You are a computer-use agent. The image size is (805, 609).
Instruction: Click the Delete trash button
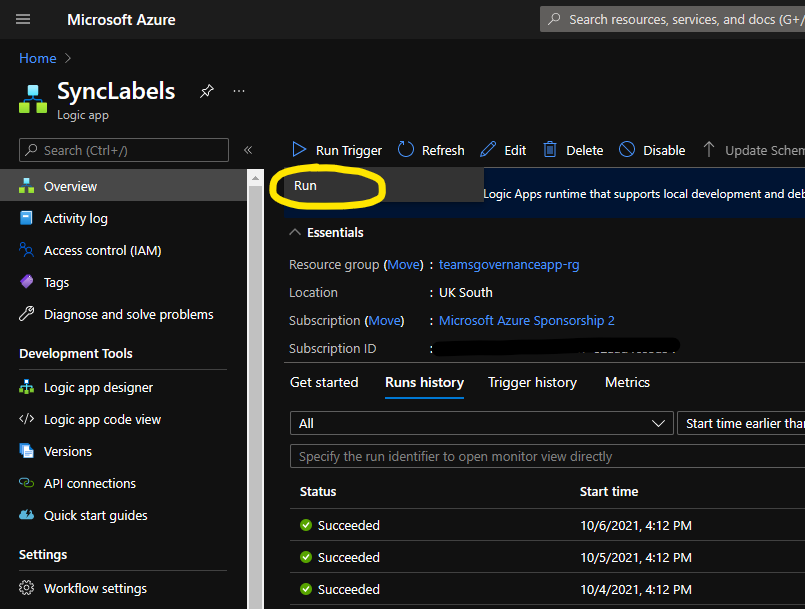click(x=573, y=150)
